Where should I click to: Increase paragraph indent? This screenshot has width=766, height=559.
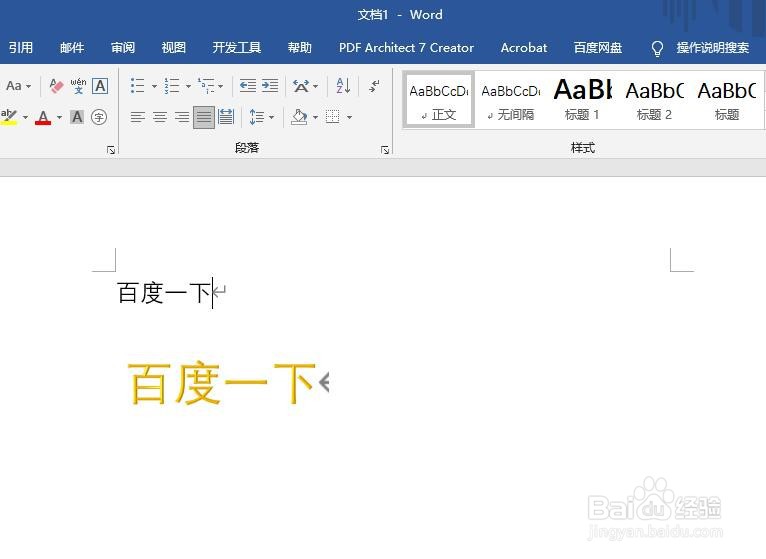270,86
